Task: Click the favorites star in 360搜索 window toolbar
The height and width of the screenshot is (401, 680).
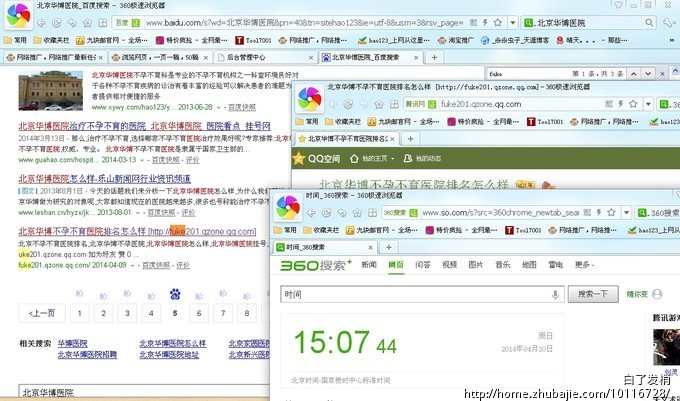Action: click(x=357, y=212)
